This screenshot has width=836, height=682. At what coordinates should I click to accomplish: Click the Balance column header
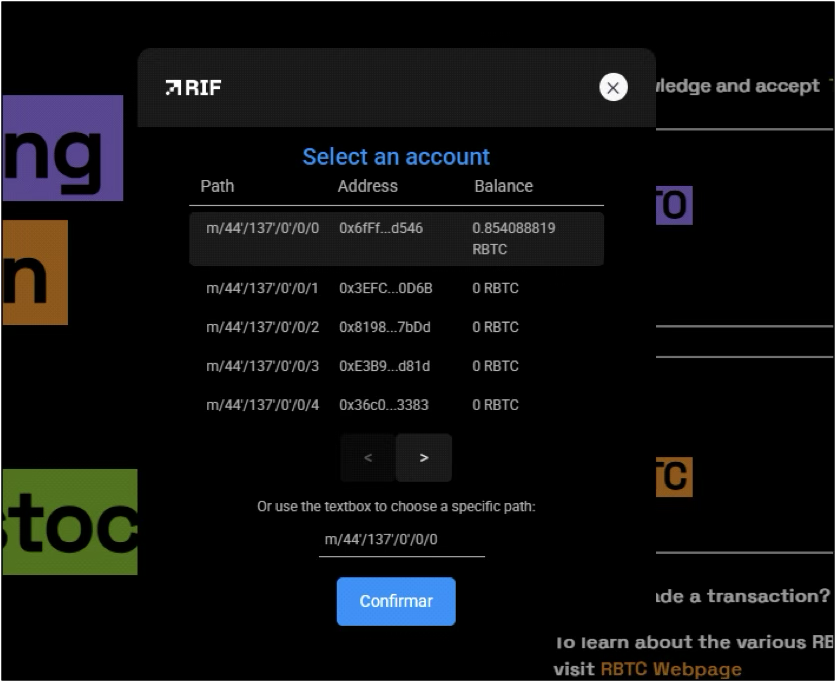tap(504, 186)
